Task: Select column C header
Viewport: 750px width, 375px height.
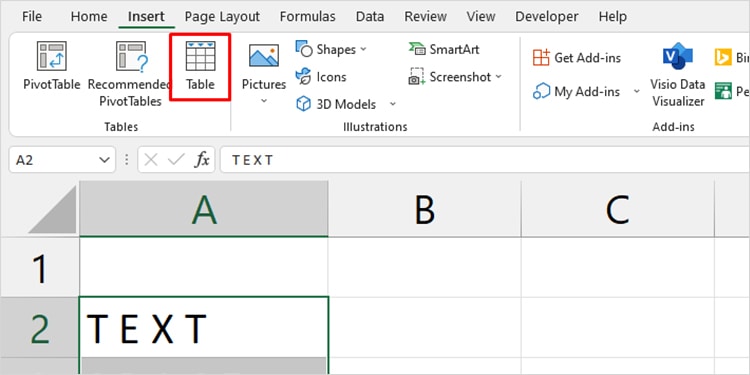Action: click(618, 209)
